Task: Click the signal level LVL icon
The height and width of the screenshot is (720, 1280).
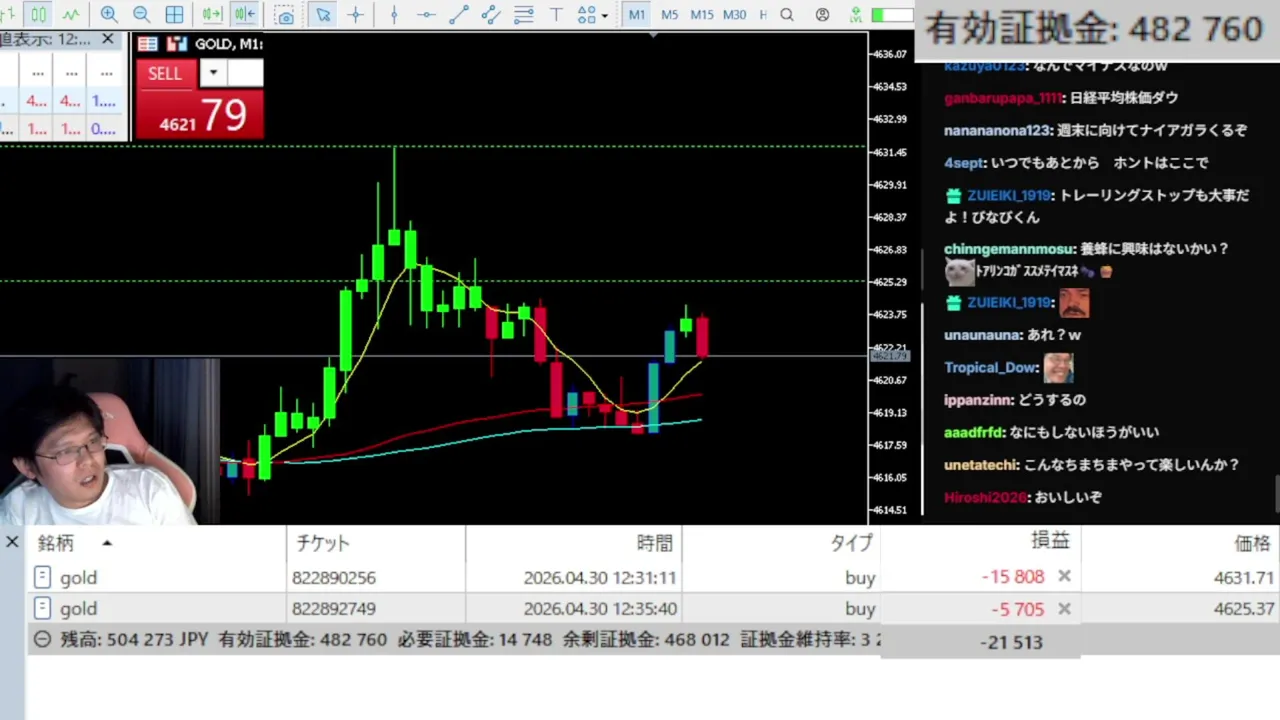Action: coord(855,14)
